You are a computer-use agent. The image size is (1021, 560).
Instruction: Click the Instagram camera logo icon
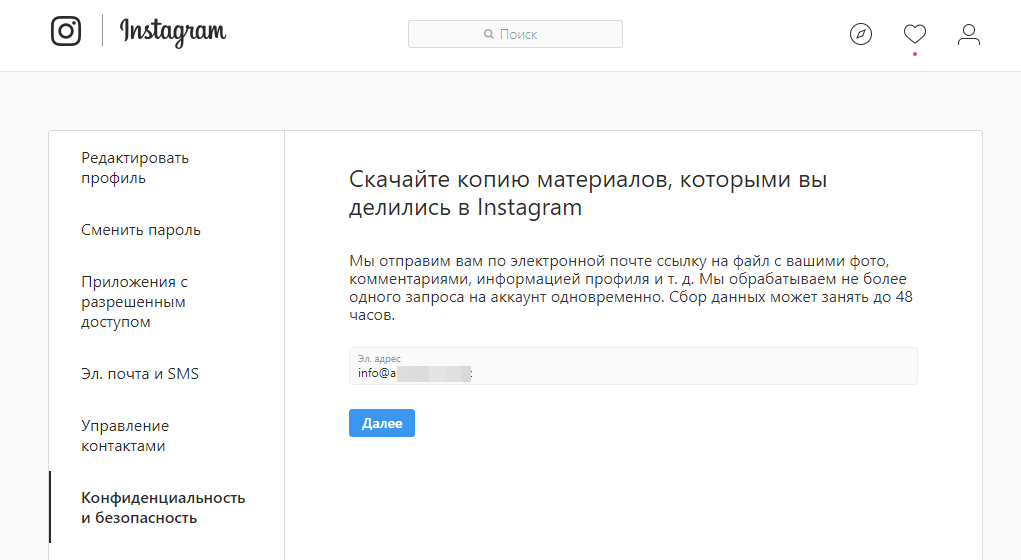coord(66,31)
